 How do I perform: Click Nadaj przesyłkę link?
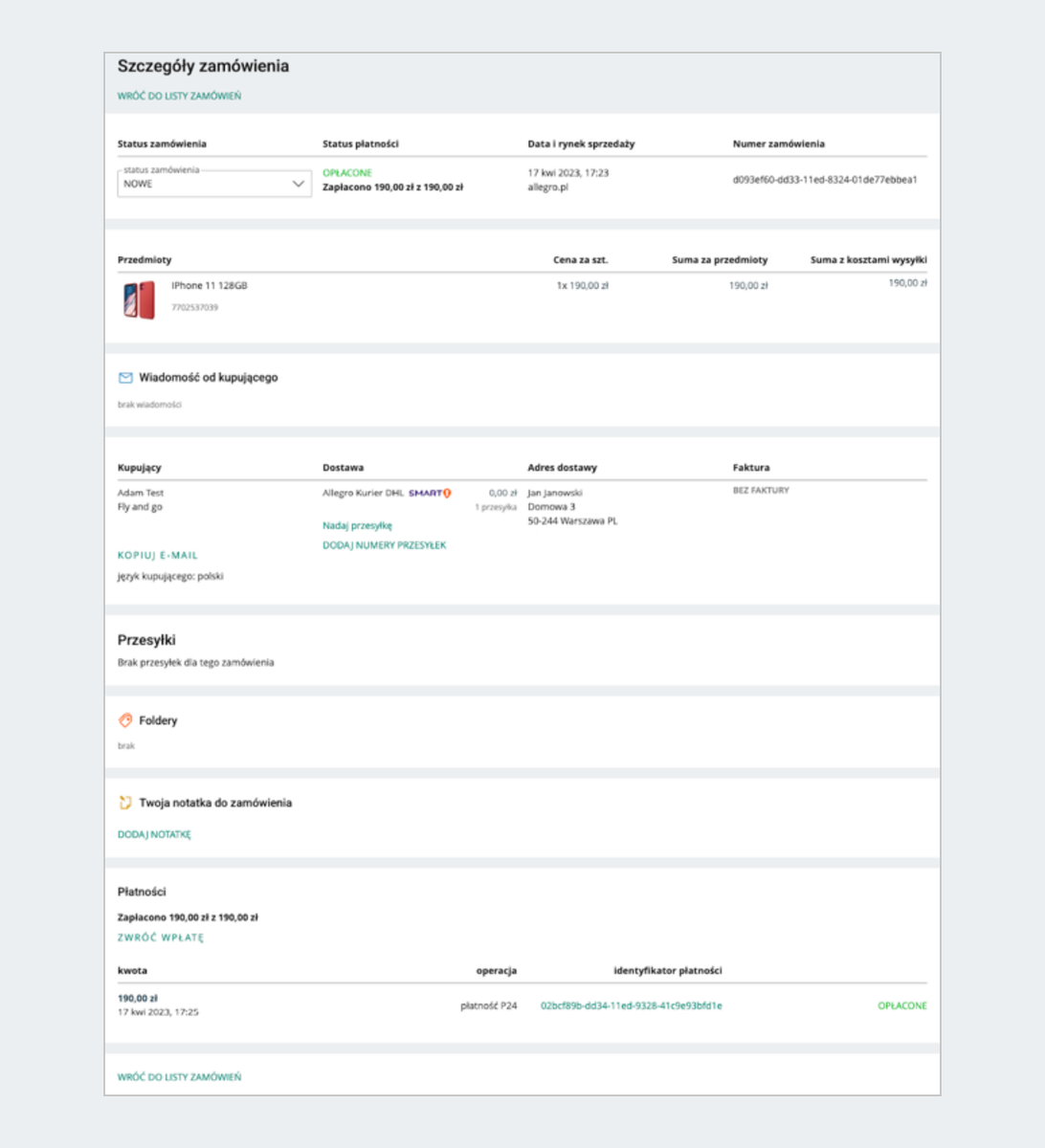pyautogui.click(x=357, y=525)
